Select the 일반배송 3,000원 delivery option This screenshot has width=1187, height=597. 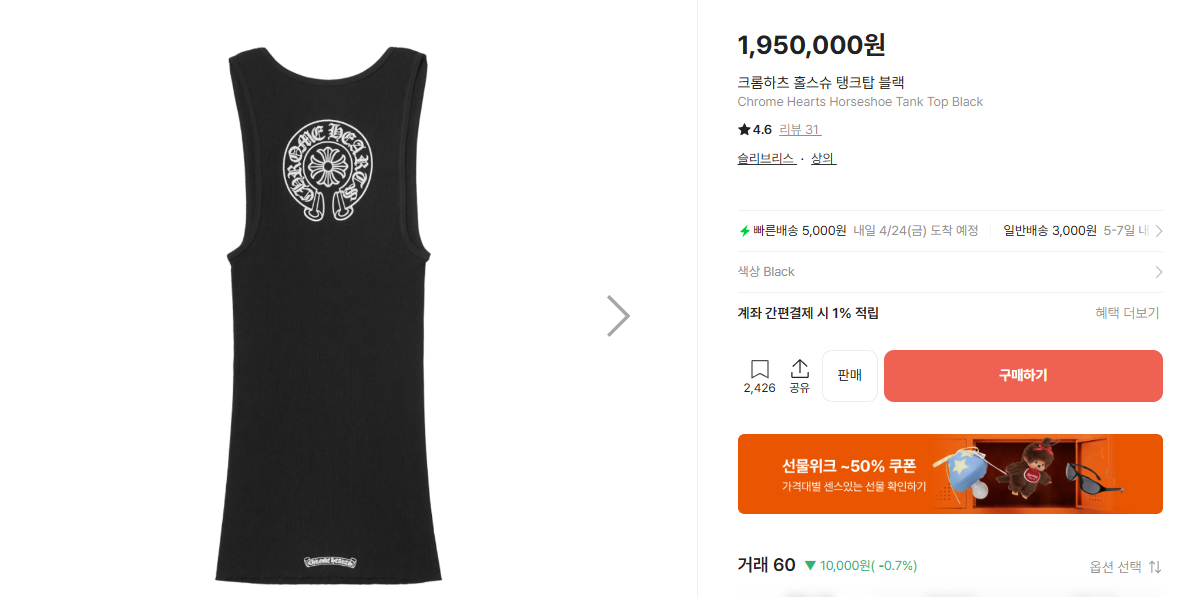(1049, 231)
